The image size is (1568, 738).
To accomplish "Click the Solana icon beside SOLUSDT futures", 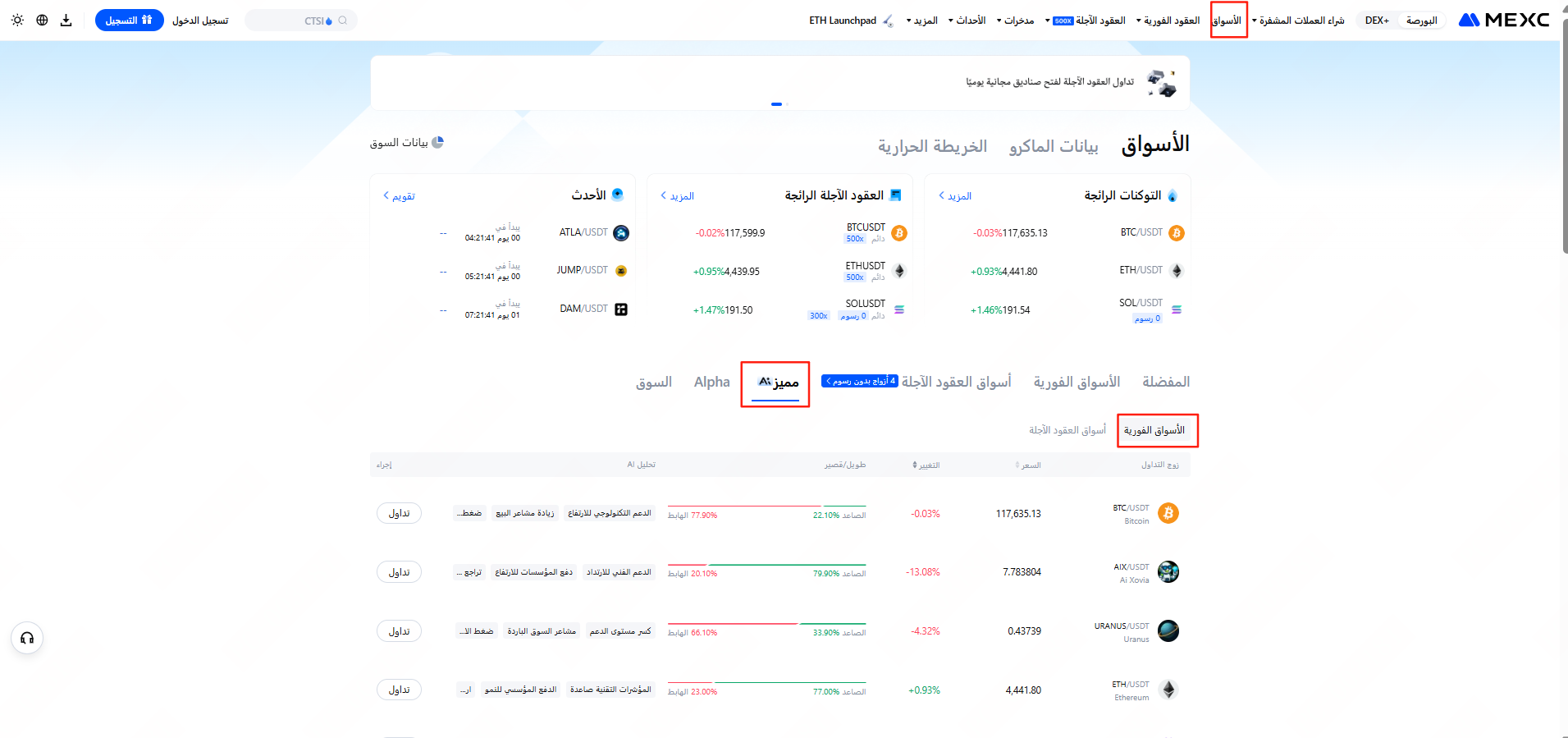I will coord(899,309).
